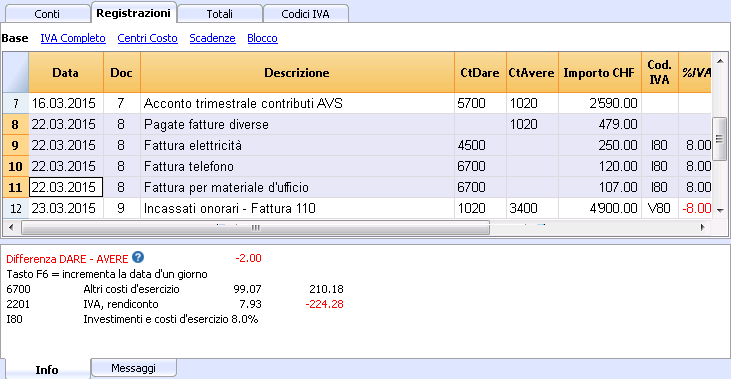
Task: Click date cell 23.03.2015
Action: [66, 208]
